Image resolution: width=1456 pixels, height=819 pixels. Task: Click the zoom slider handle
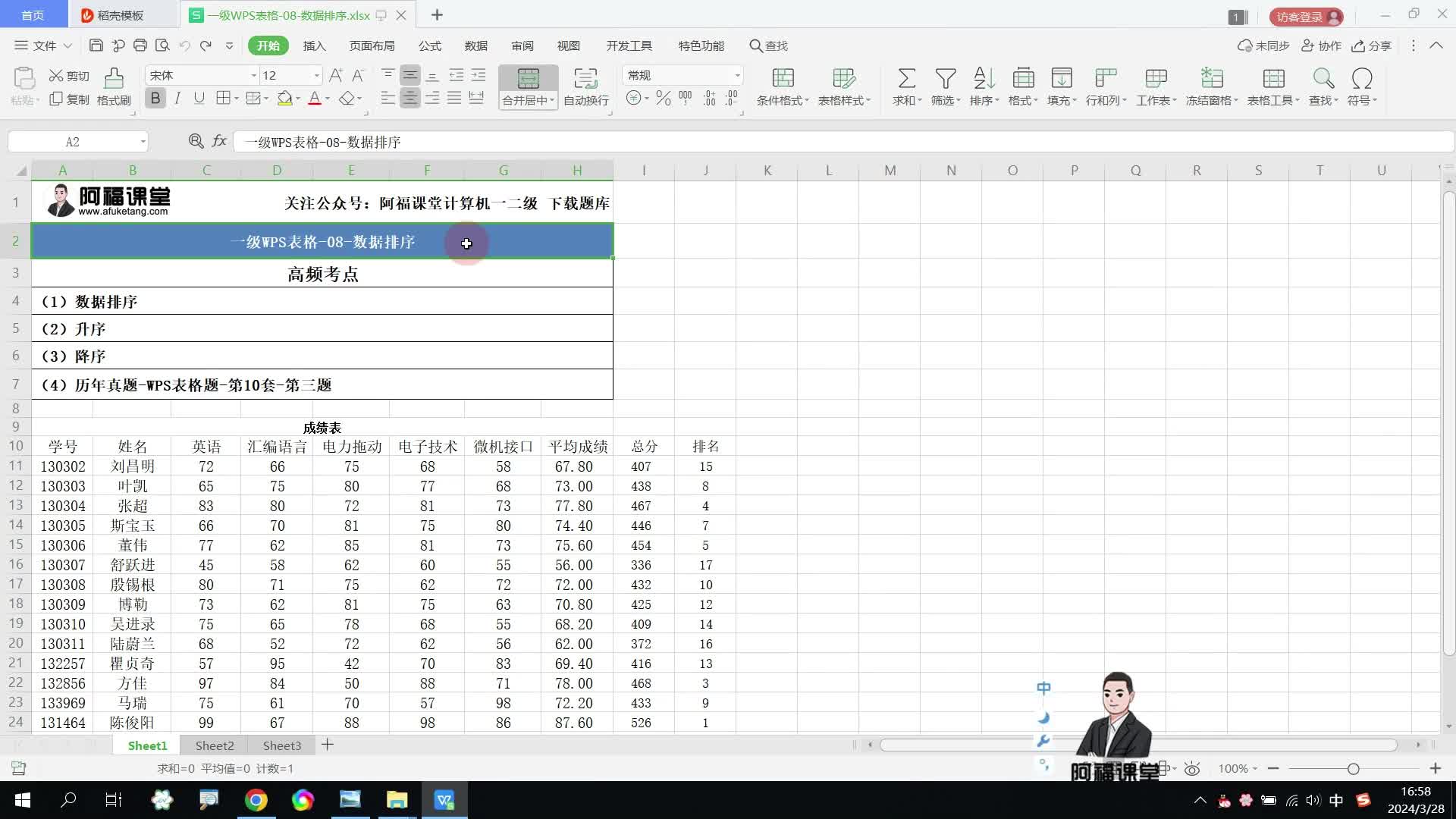pyautogui.click(x=1353, y=769)
